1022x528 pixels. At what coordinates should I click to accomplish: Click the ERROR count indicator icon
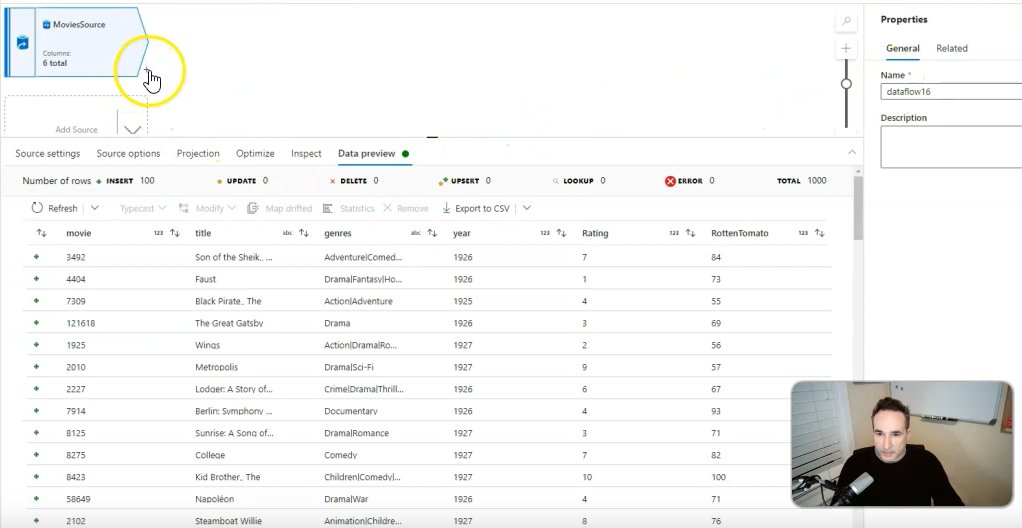670,181
